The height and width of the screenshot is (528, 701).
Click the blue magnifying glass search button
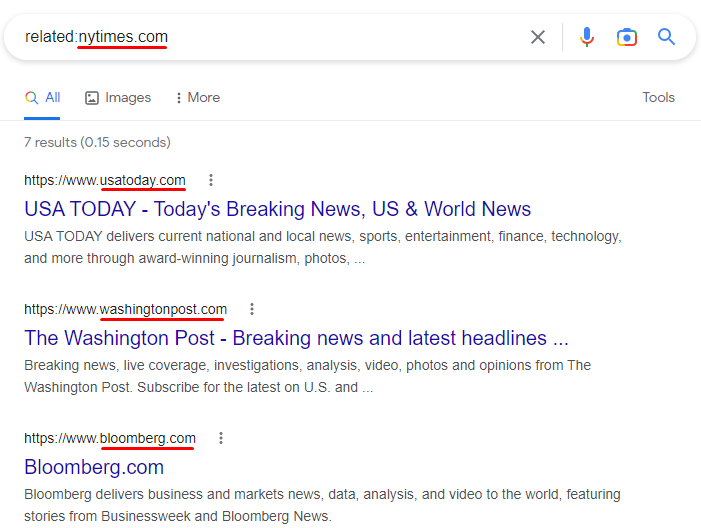[667, 37]
